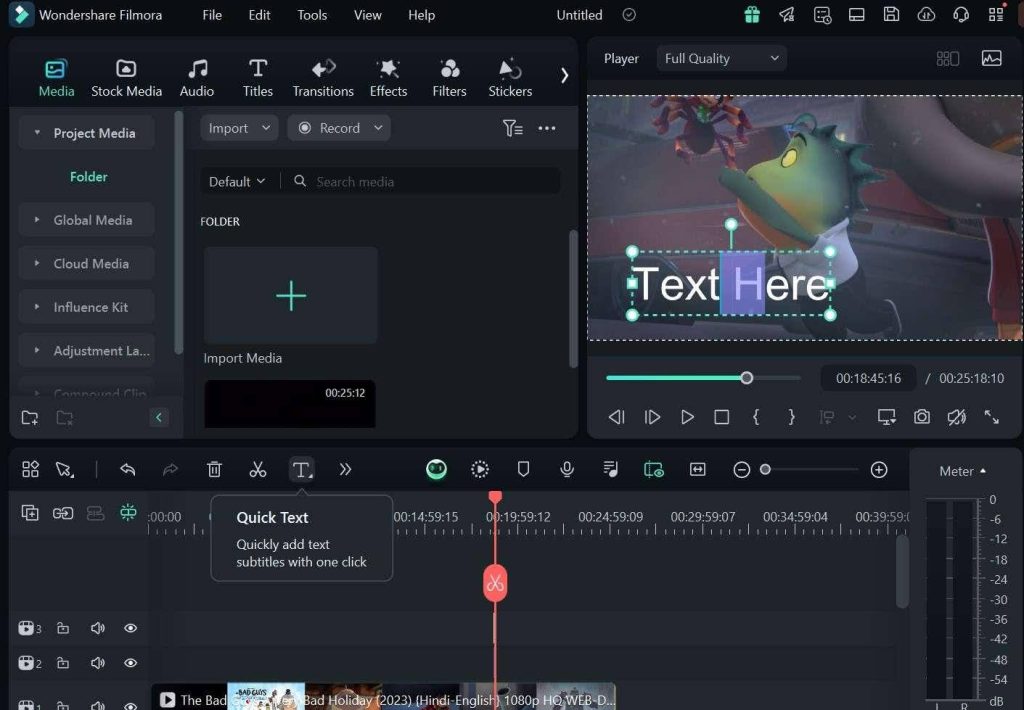Switch to the Transitions tab
This screenshot has width=1024, height=710.
(x=322, y=75)
